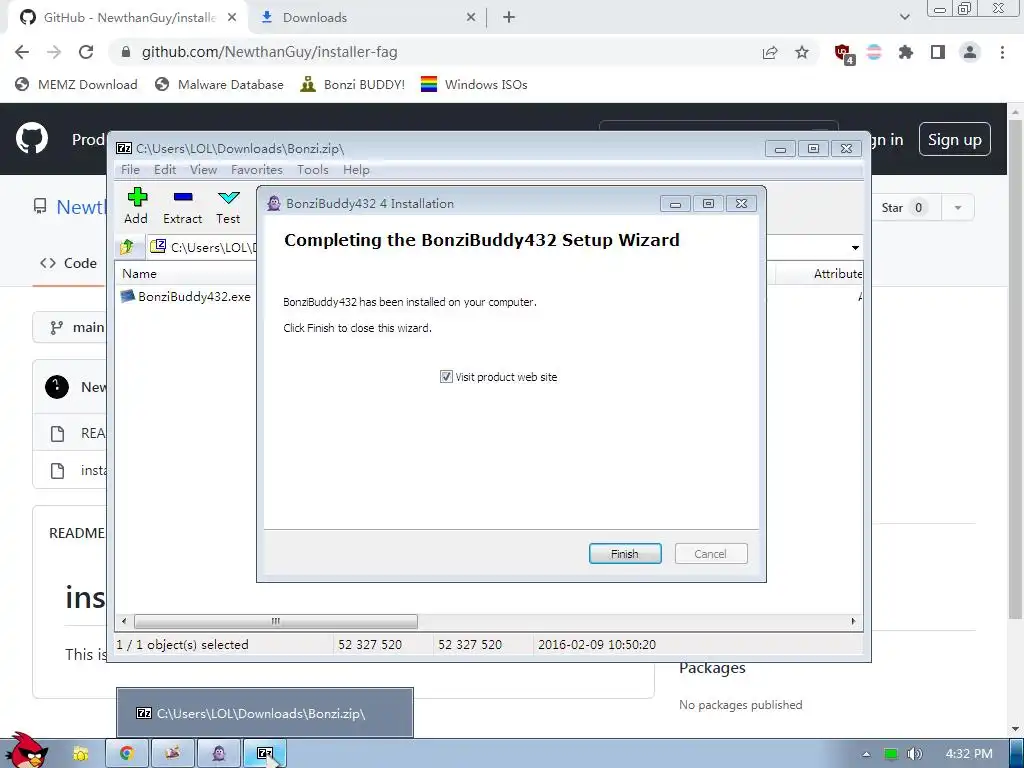Image resolution: width=1024 pixels, height=768 pixels.
Task: Toggle the Chrome side panel icon
Action: pyautogui.click(x=938, y=52)
